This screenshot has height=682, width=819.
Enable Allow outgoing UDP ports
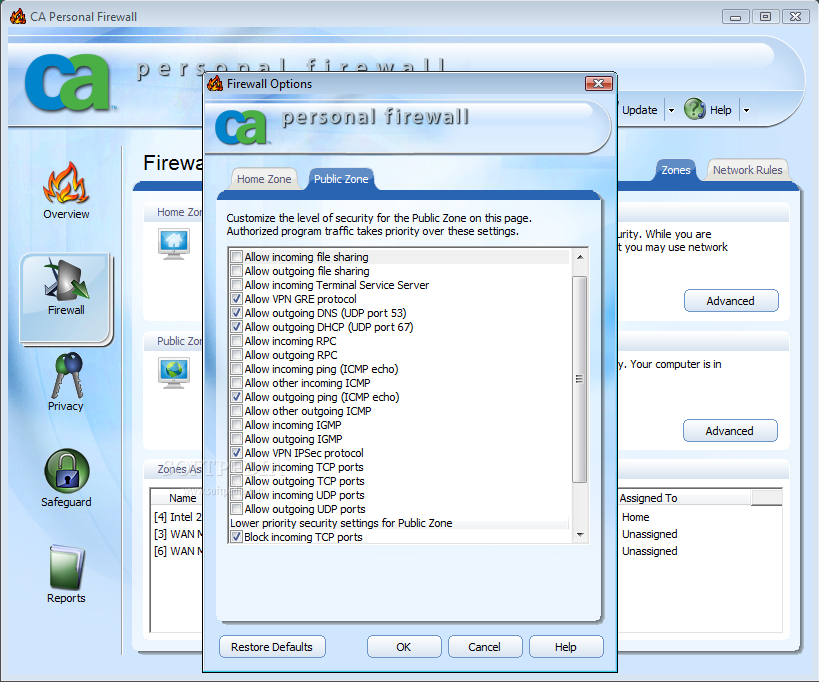(237, 509)
